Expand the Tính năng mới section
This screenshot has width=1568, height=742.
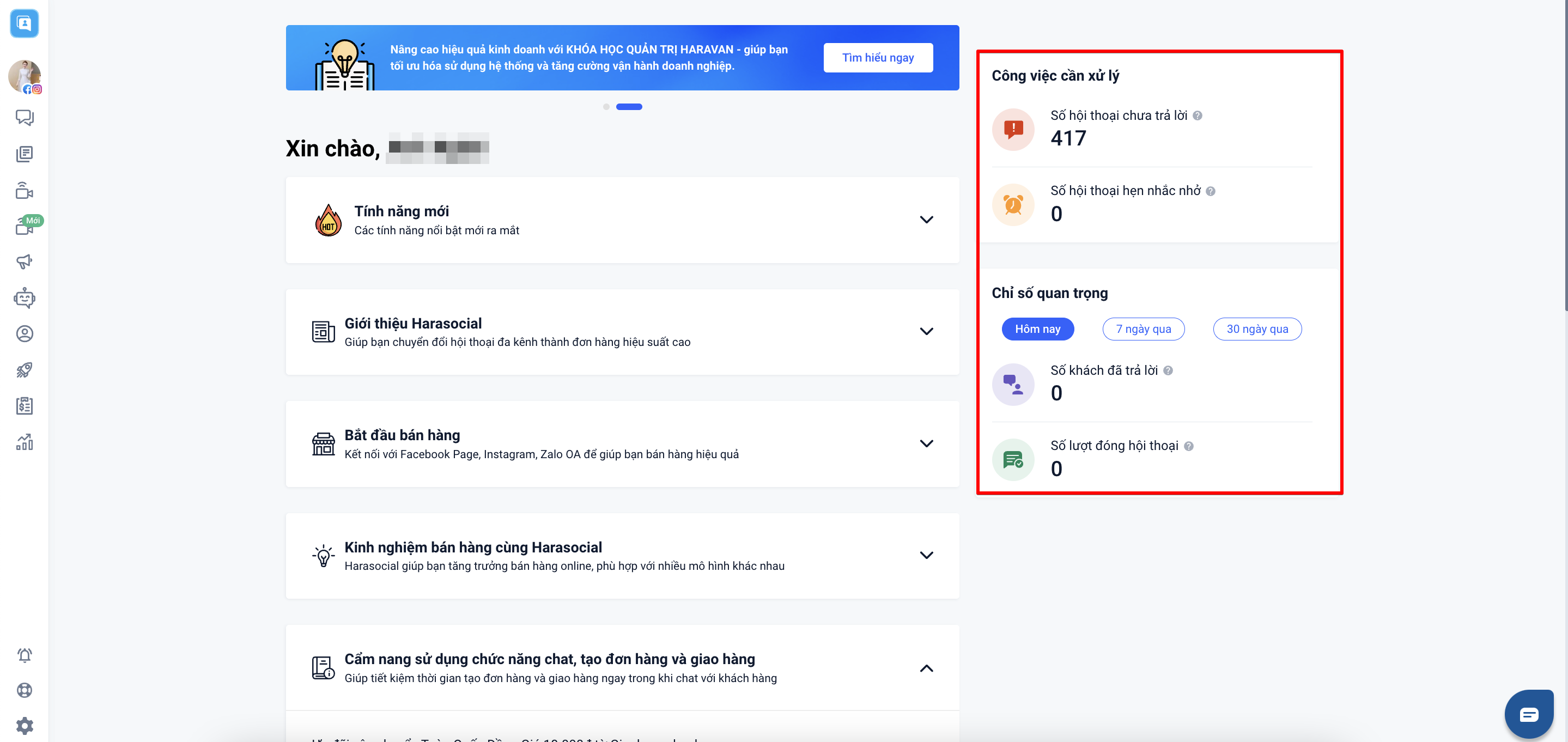point(926,220)
